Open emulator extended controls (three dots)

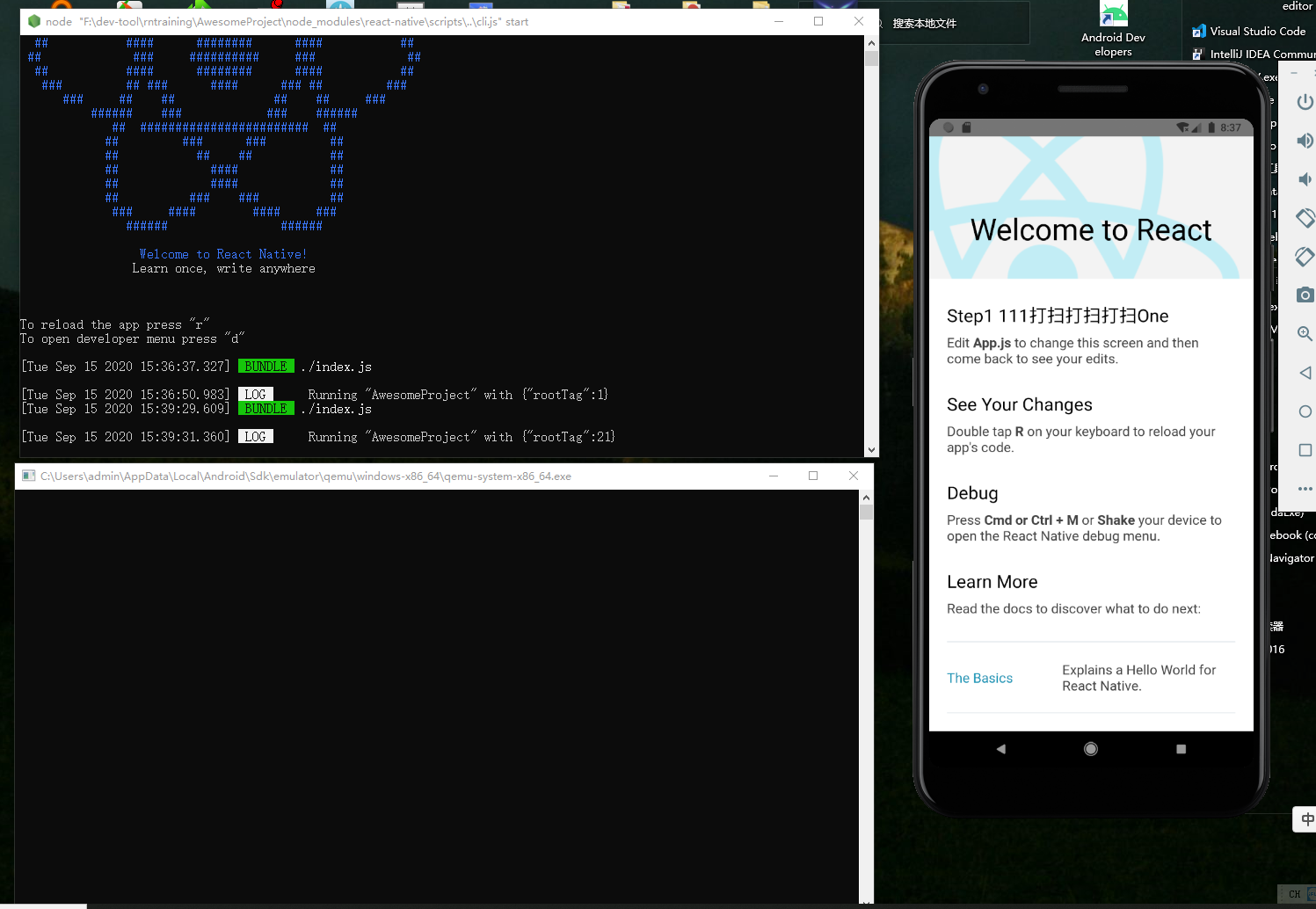tap(1305, 489)
